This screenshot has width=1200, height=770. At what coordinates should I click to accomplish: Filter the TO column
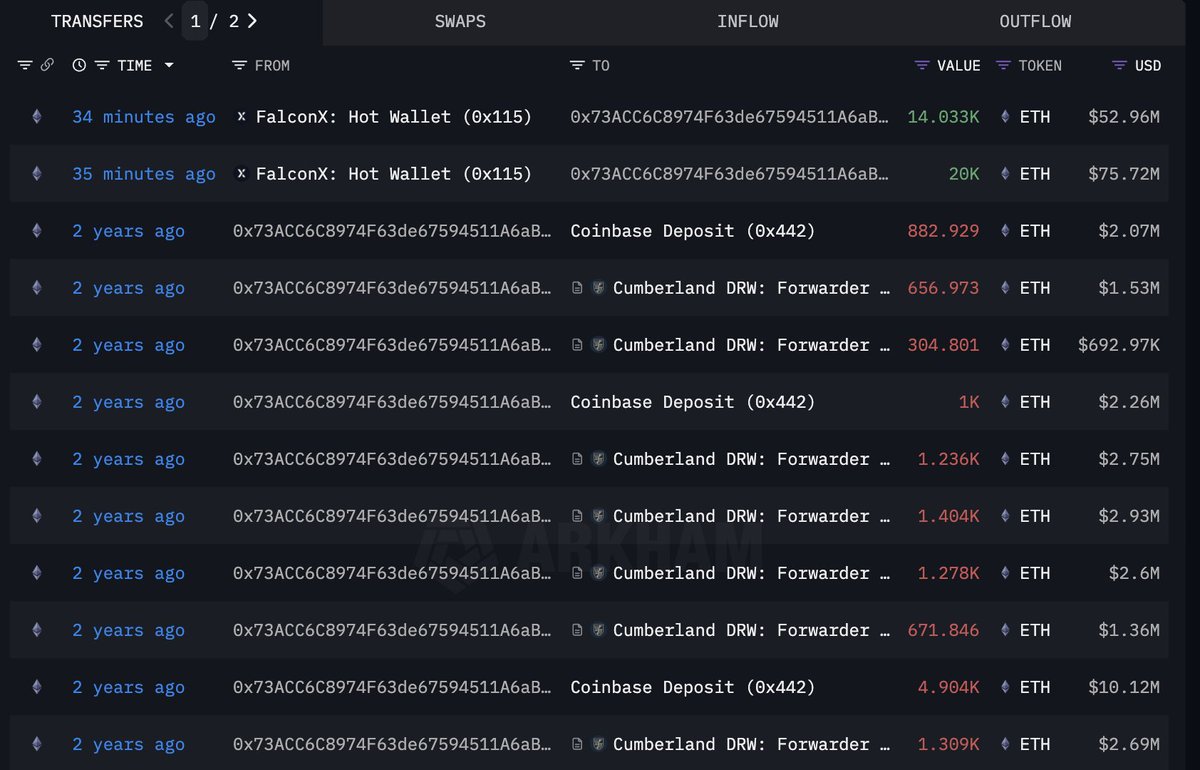point(577,65)
